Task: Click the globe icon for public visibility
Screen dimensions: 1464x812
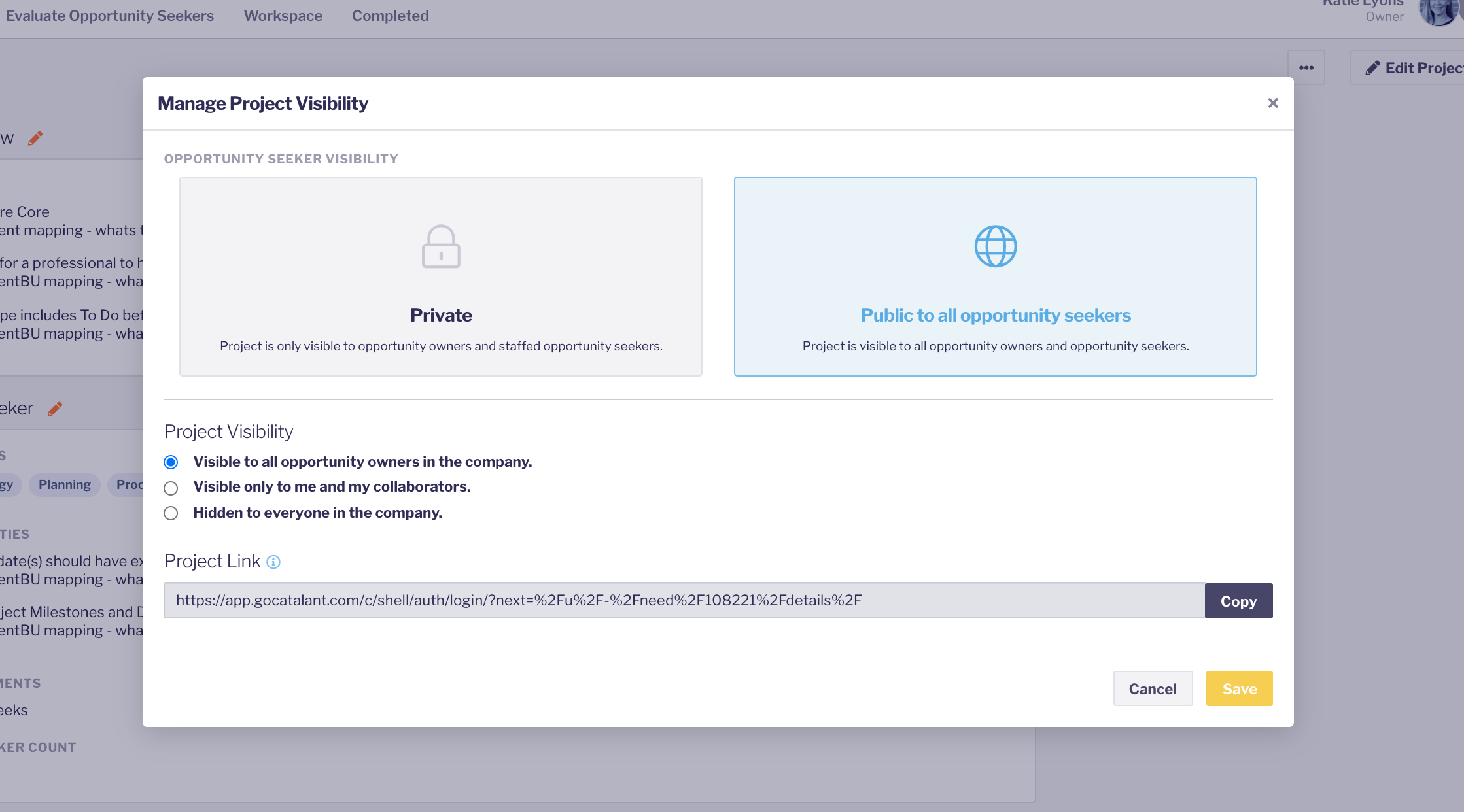Action: tap(995, 246)
